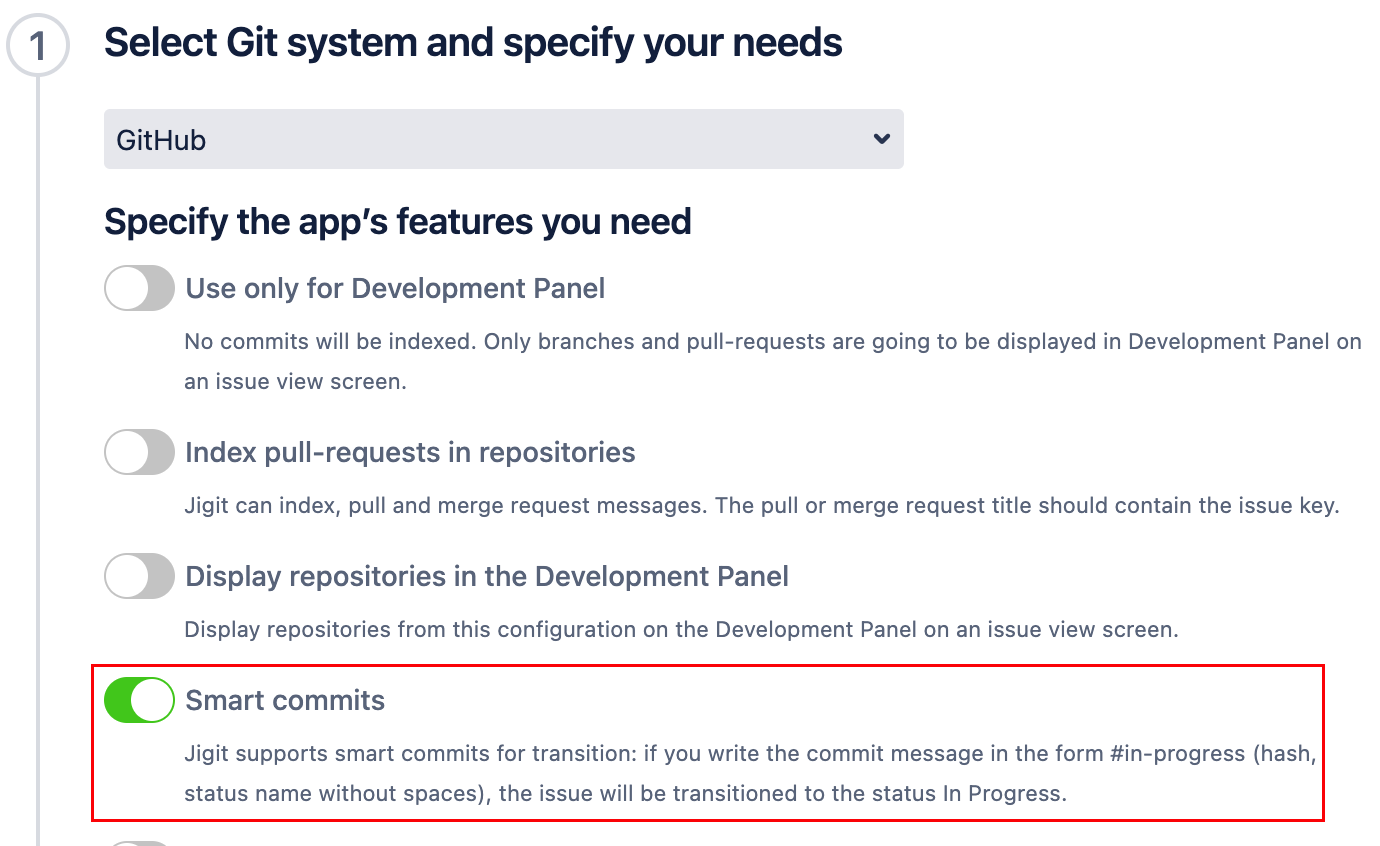1380x846 pixels.
Task: Enable Index pull-requests in repositories switch
Action: pos(139,453)
